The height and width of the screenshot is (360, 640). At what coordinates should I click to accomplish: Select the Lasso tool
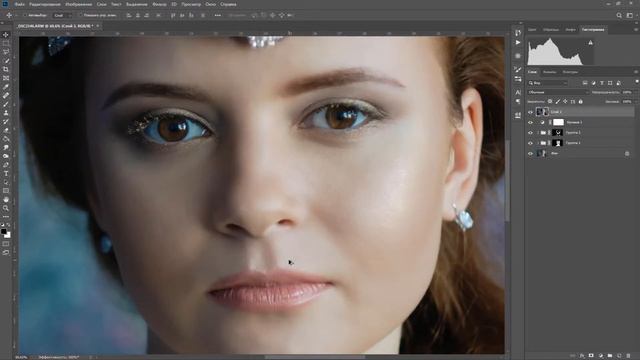tap(6, 52)
